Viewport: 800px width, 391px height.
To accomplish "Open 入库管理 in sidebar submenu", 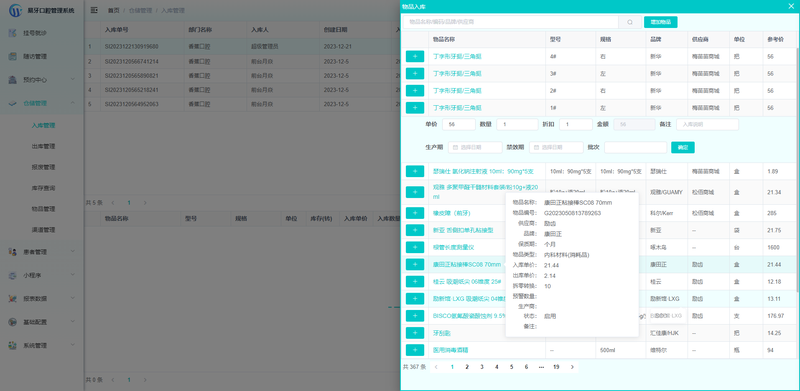I will [43, 126].
